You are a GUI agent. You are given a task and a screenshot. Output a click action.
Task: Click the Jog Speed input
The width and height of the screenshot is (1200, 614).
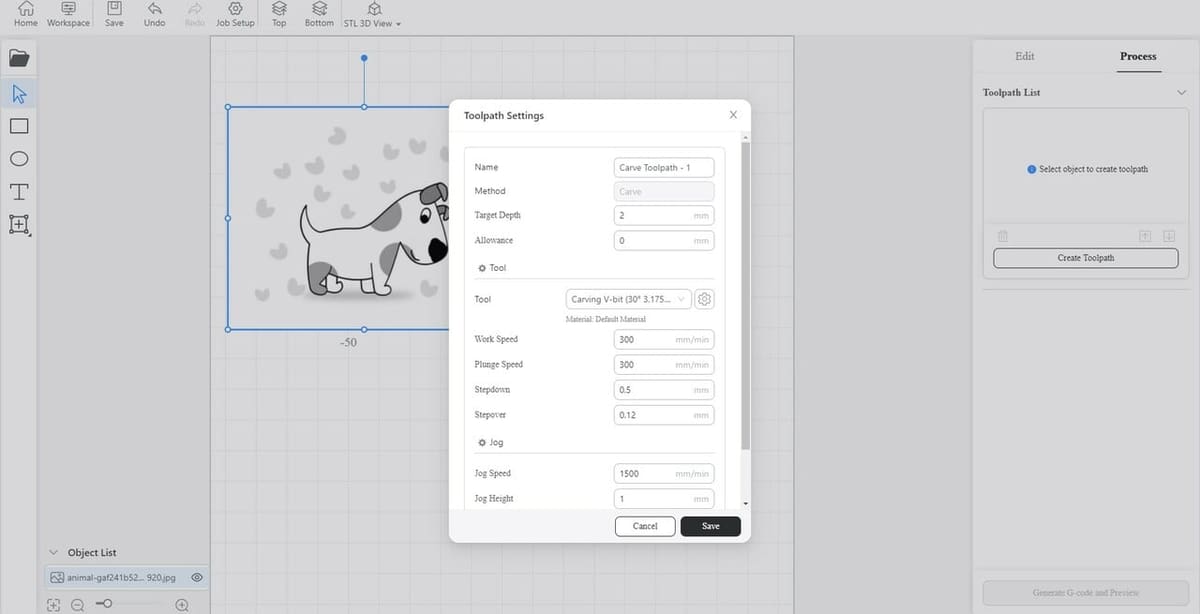664,474
